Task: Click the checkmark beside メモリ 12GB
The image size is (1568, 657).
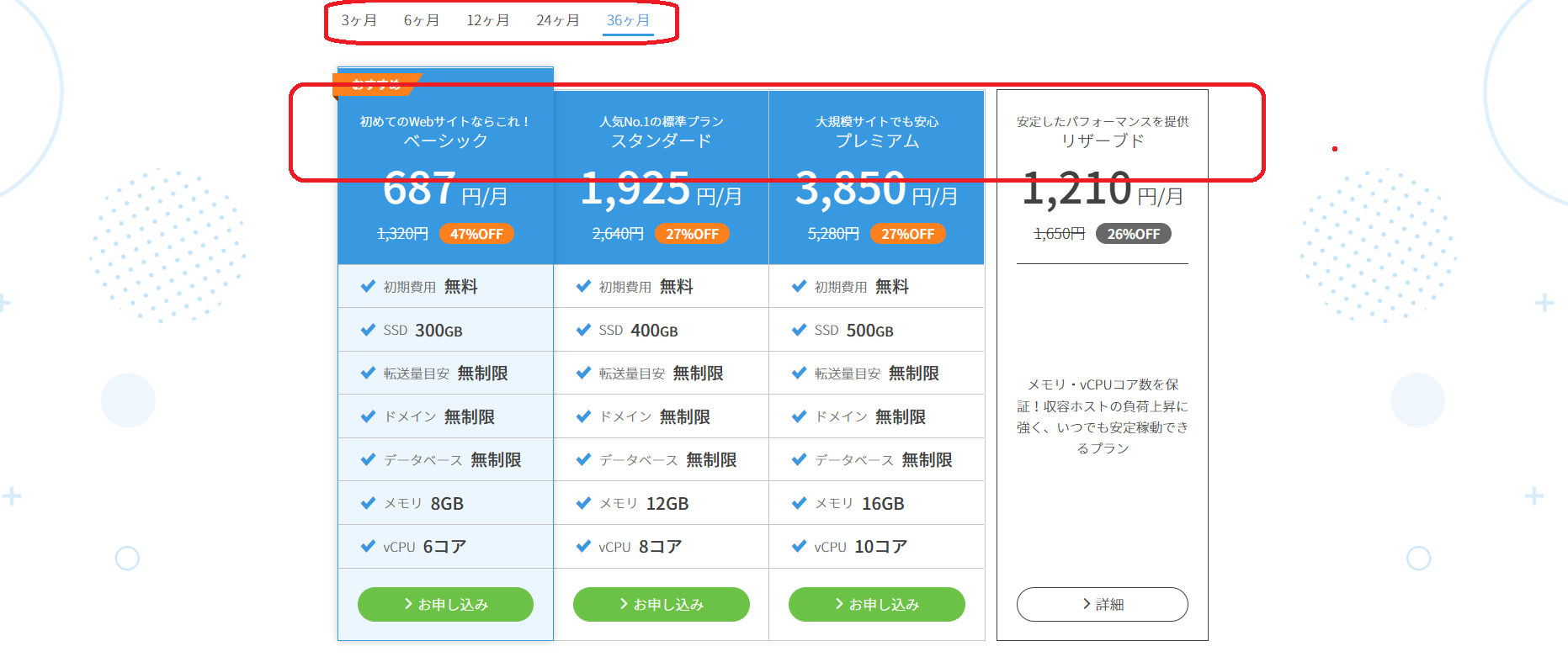Action: 583,503
